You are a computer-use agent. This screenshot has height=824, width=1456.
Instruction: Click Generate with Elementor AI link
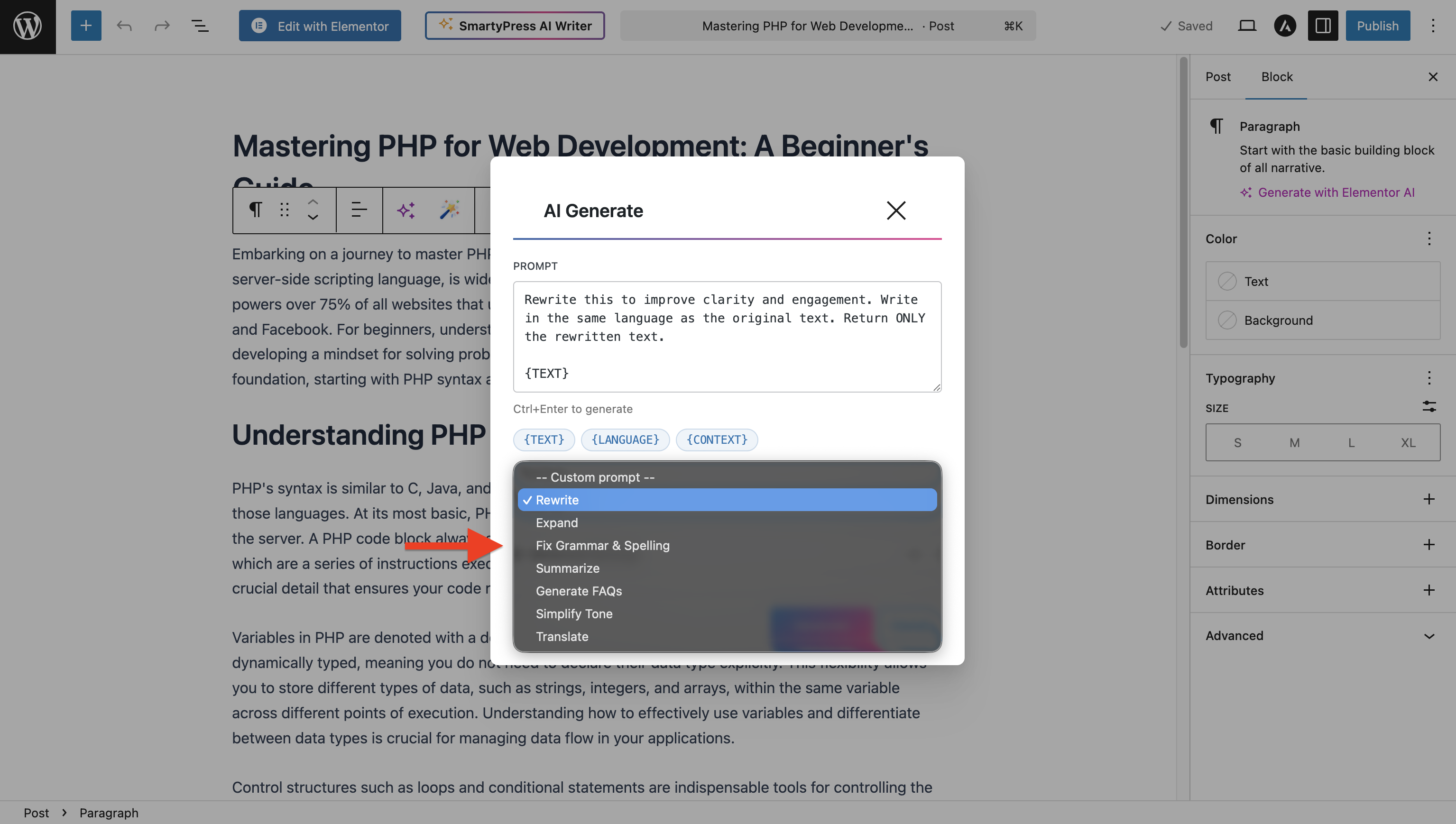pyautogui.click(x=1336, y=192)
